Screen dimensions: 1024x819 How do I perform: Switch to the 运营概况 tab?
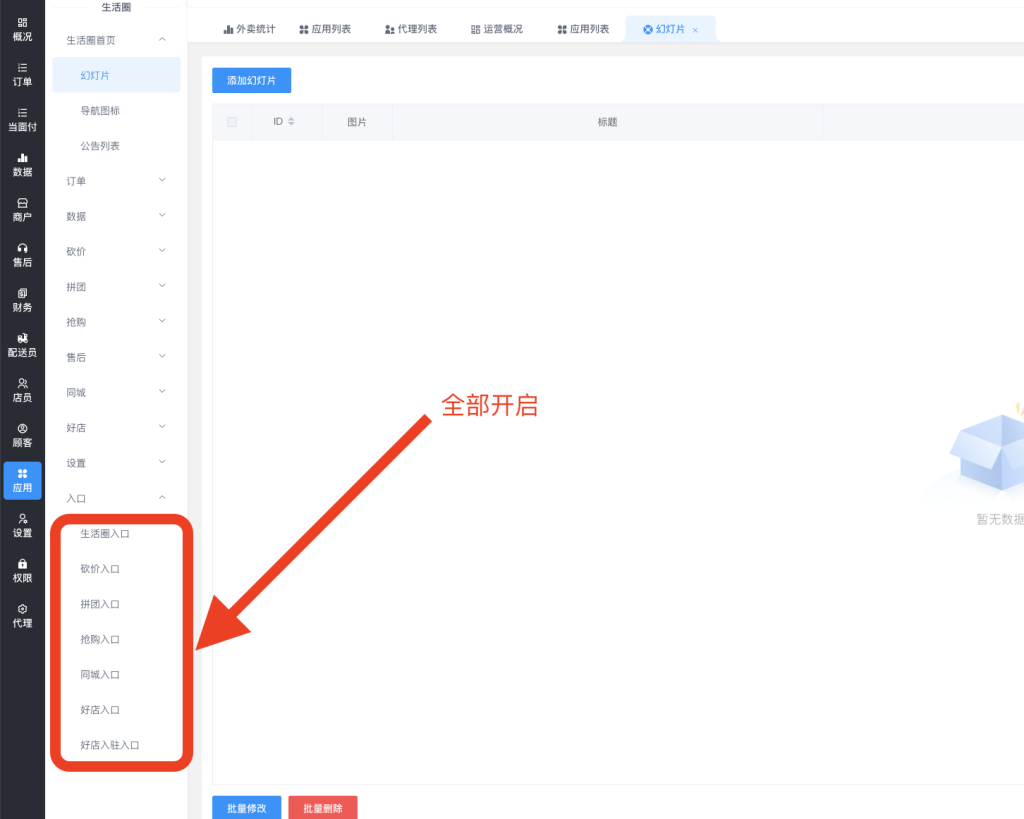(x=496, y=29)
